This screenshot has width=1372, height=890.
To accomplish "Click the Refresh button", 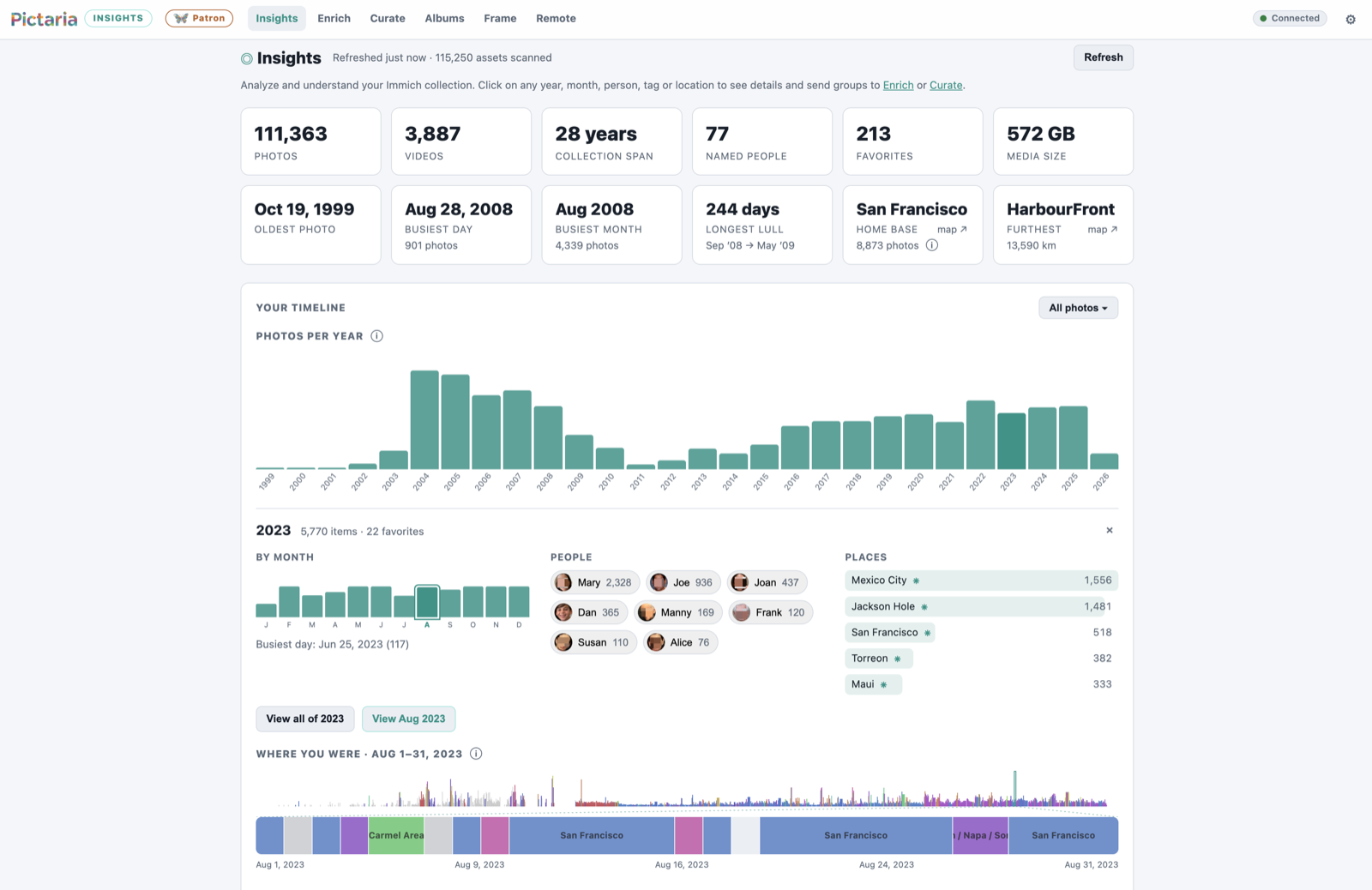I will [1103, 57].
